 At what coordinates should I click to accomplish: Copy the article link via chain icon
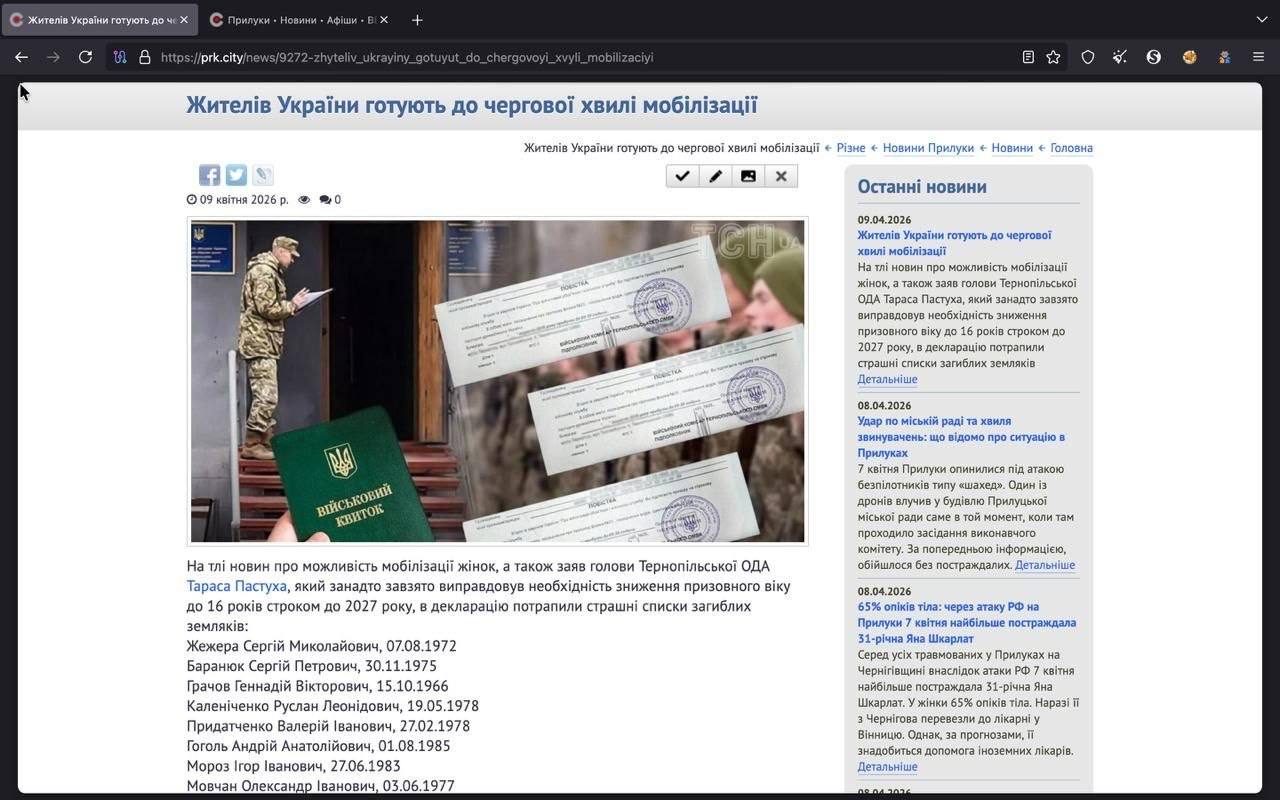[x=261, y=174]
